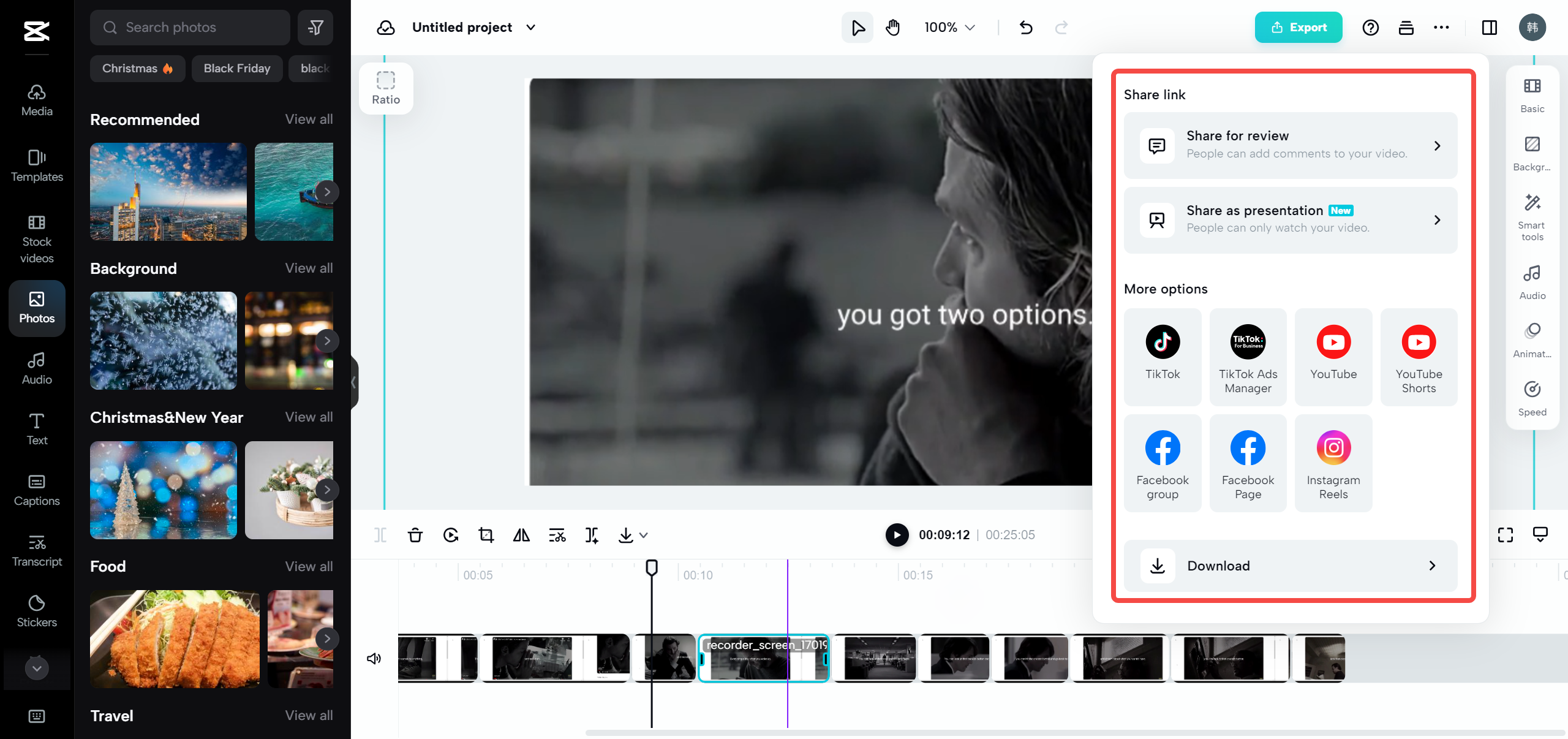Screen dimensions: 1568x739
Task: Click View all next to Background
Action: [x=309, y=268]
